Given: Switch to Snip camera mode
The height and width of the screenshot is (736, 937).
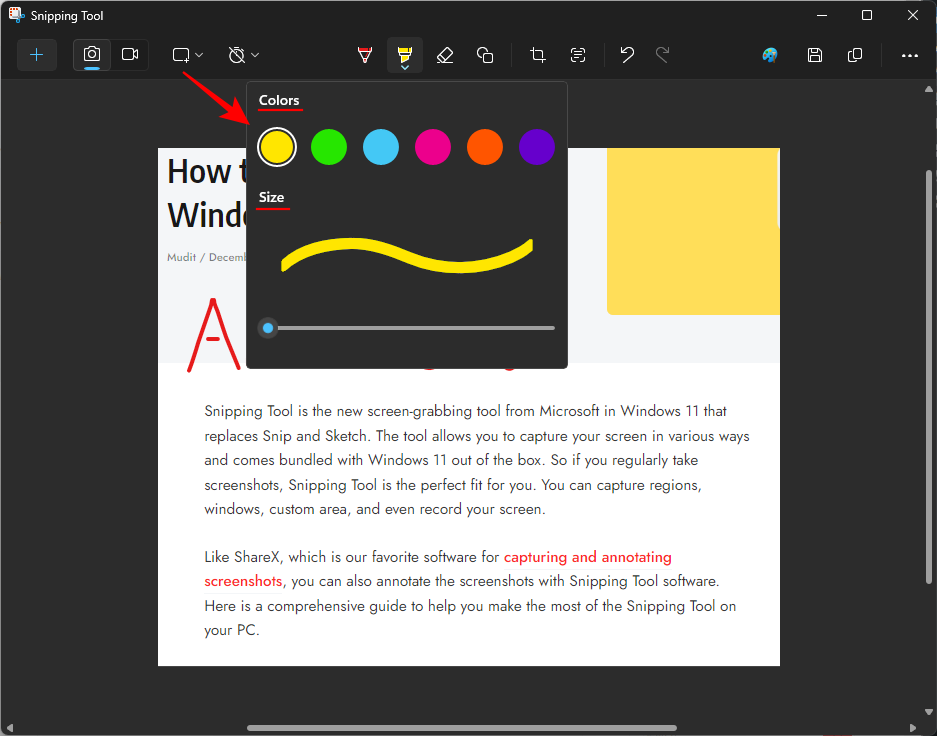Looking at the screenshot, I should coord(92,55).
